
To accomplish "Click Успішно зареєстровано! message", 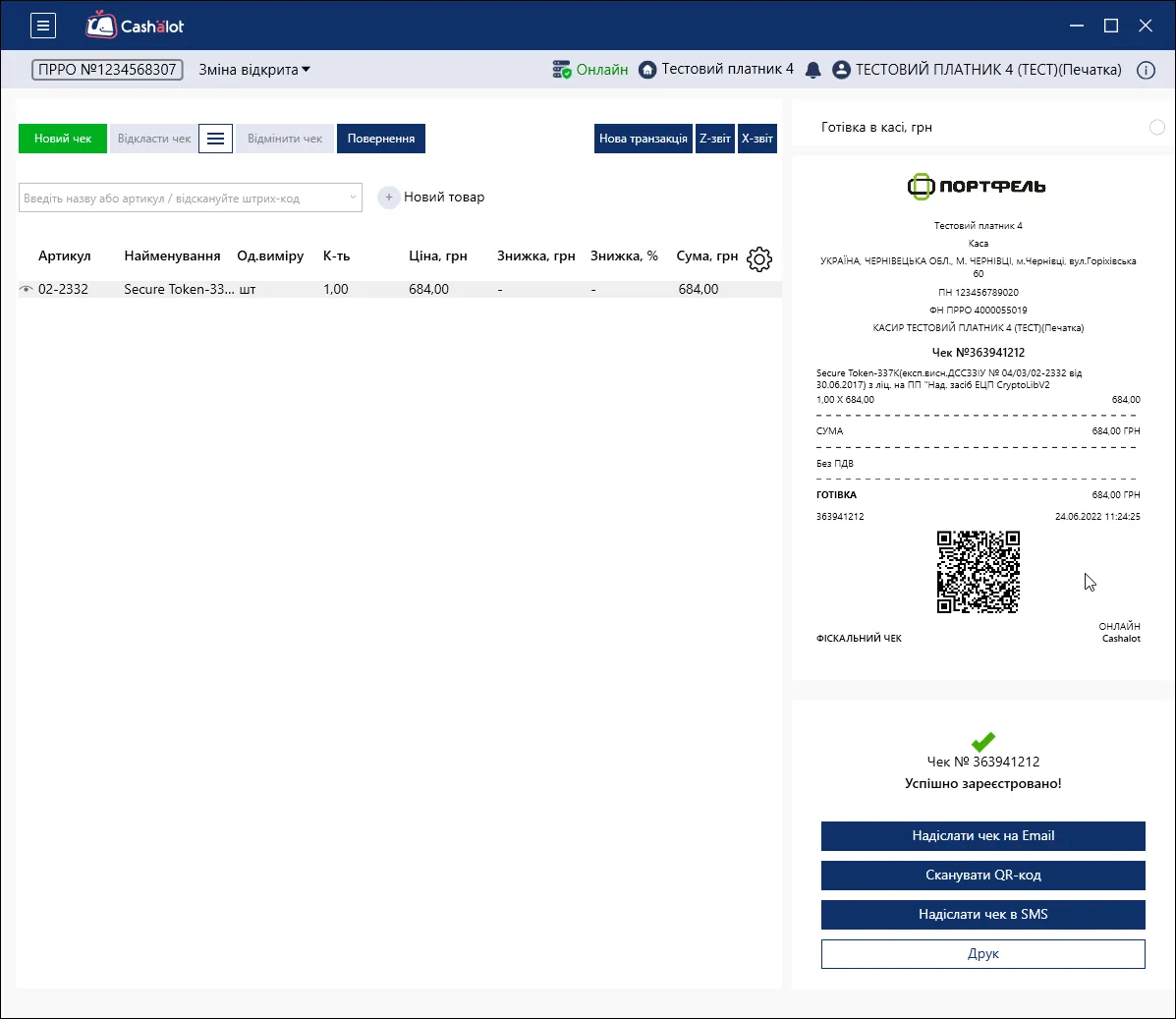I will point(983,783).
